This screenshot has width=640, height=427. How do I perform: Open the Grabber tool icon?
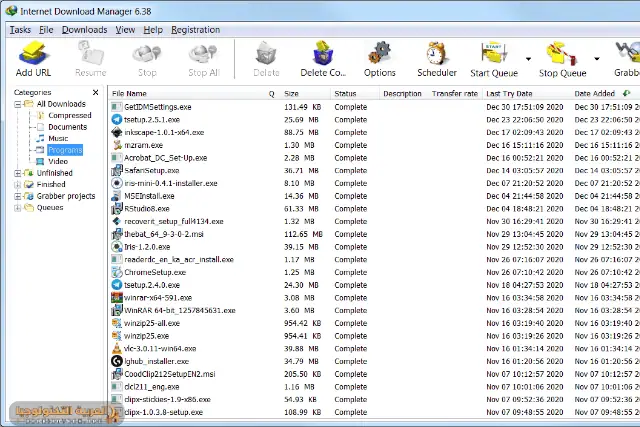point(628,54)
